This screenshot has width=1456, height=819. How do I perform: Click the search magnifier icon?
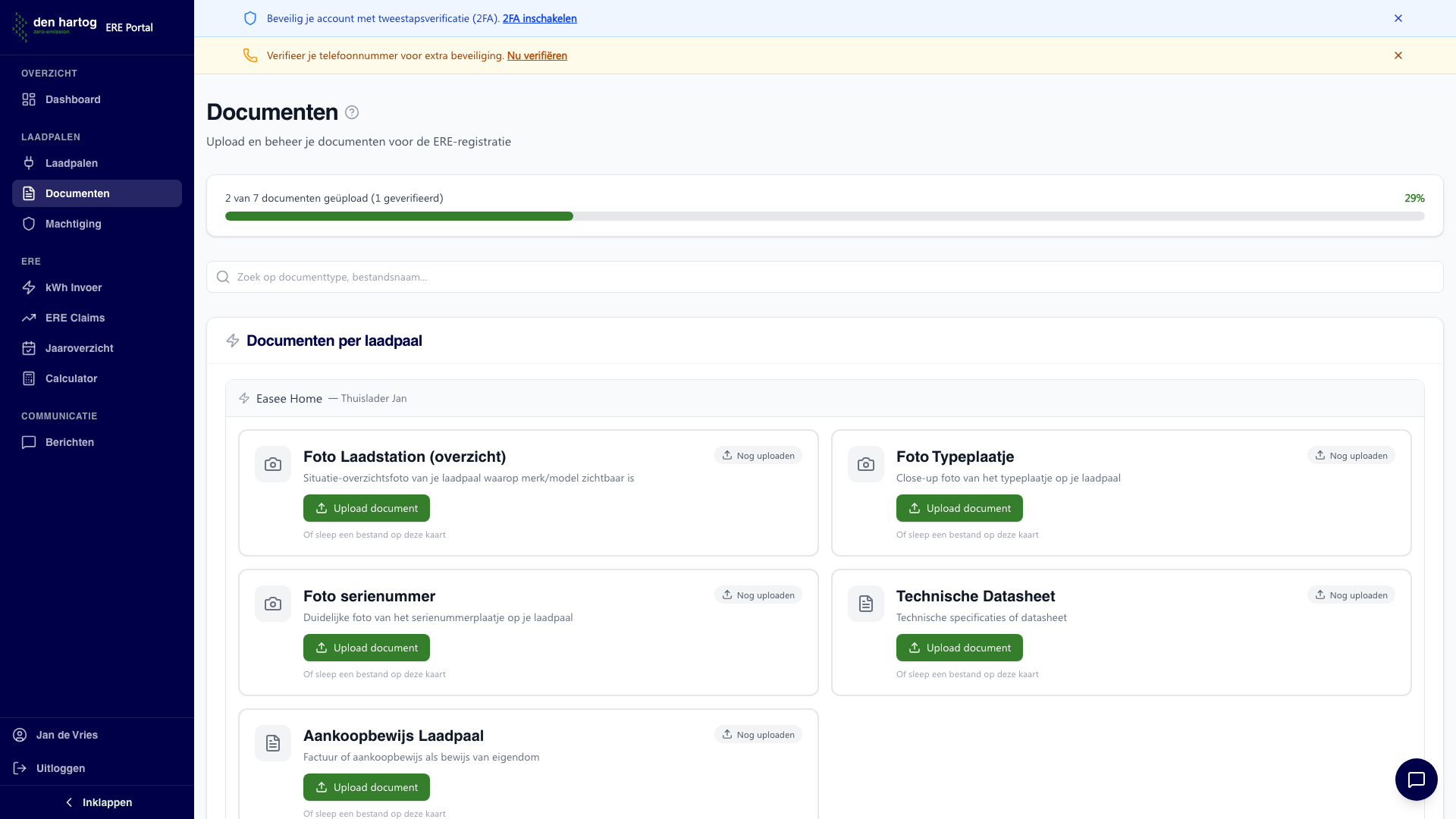(223, 277)
